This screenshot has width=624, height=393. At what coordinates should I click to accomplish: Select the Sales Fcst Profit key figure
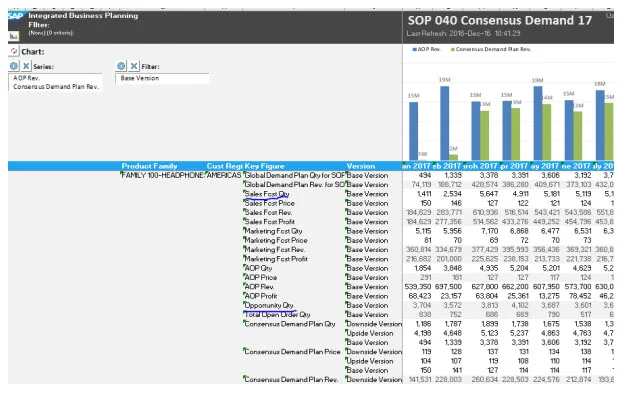point(269,222)
